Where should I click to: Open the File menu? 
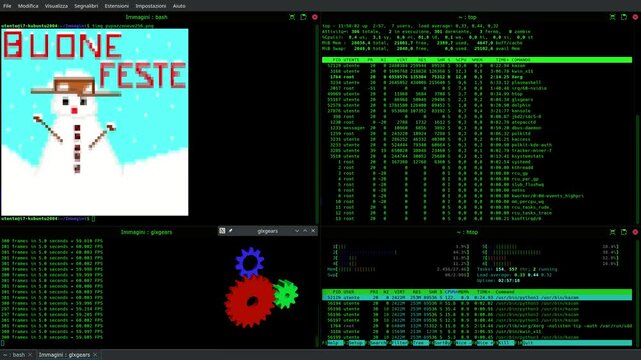7,6
